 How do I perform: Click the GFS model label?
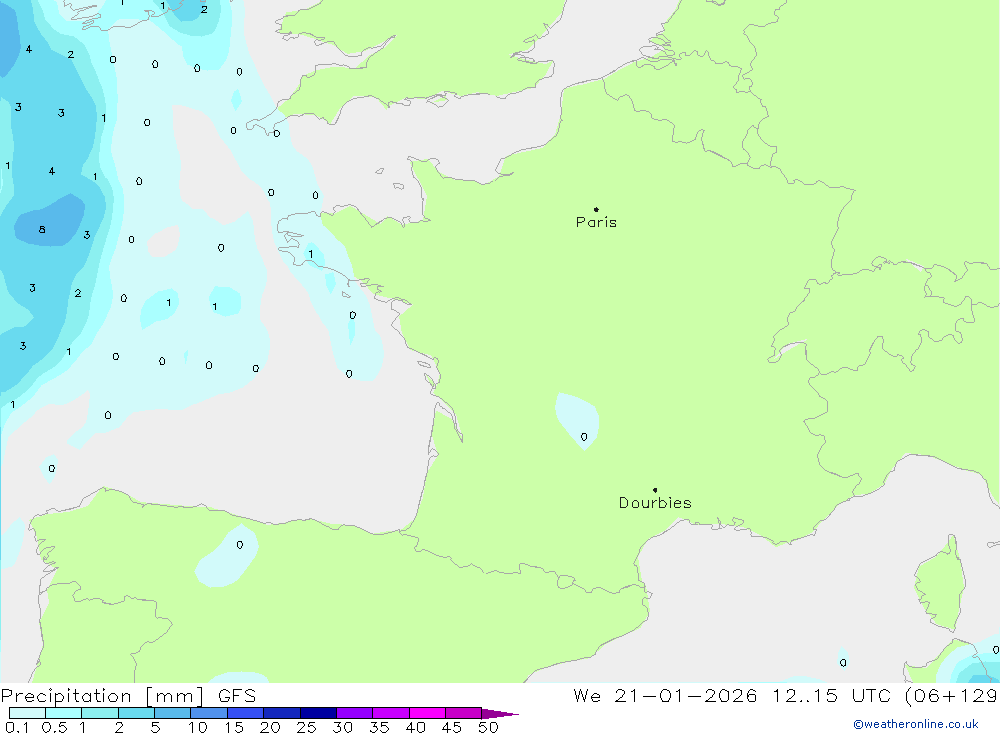(237, 696)
